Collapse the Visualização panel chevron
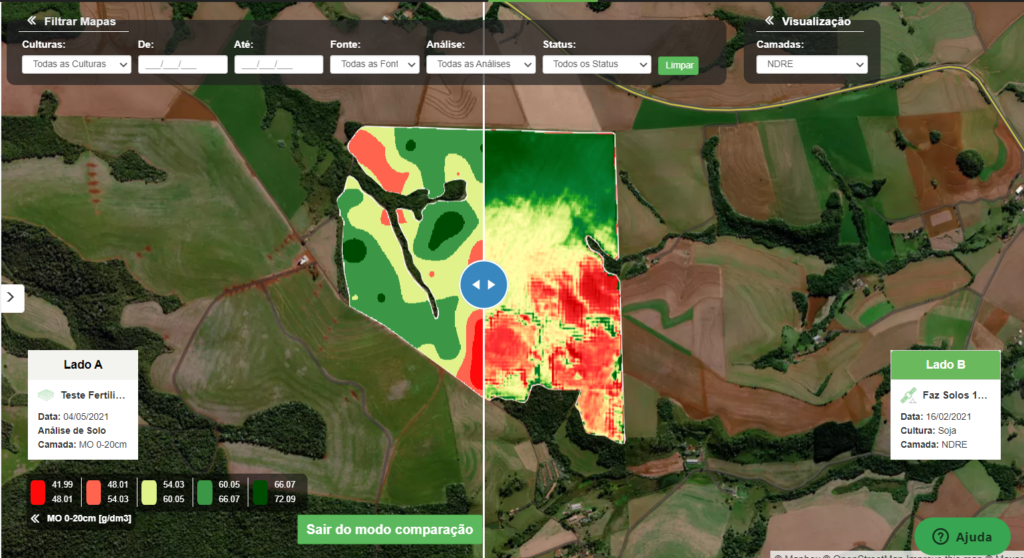 [x=769, y=21]
